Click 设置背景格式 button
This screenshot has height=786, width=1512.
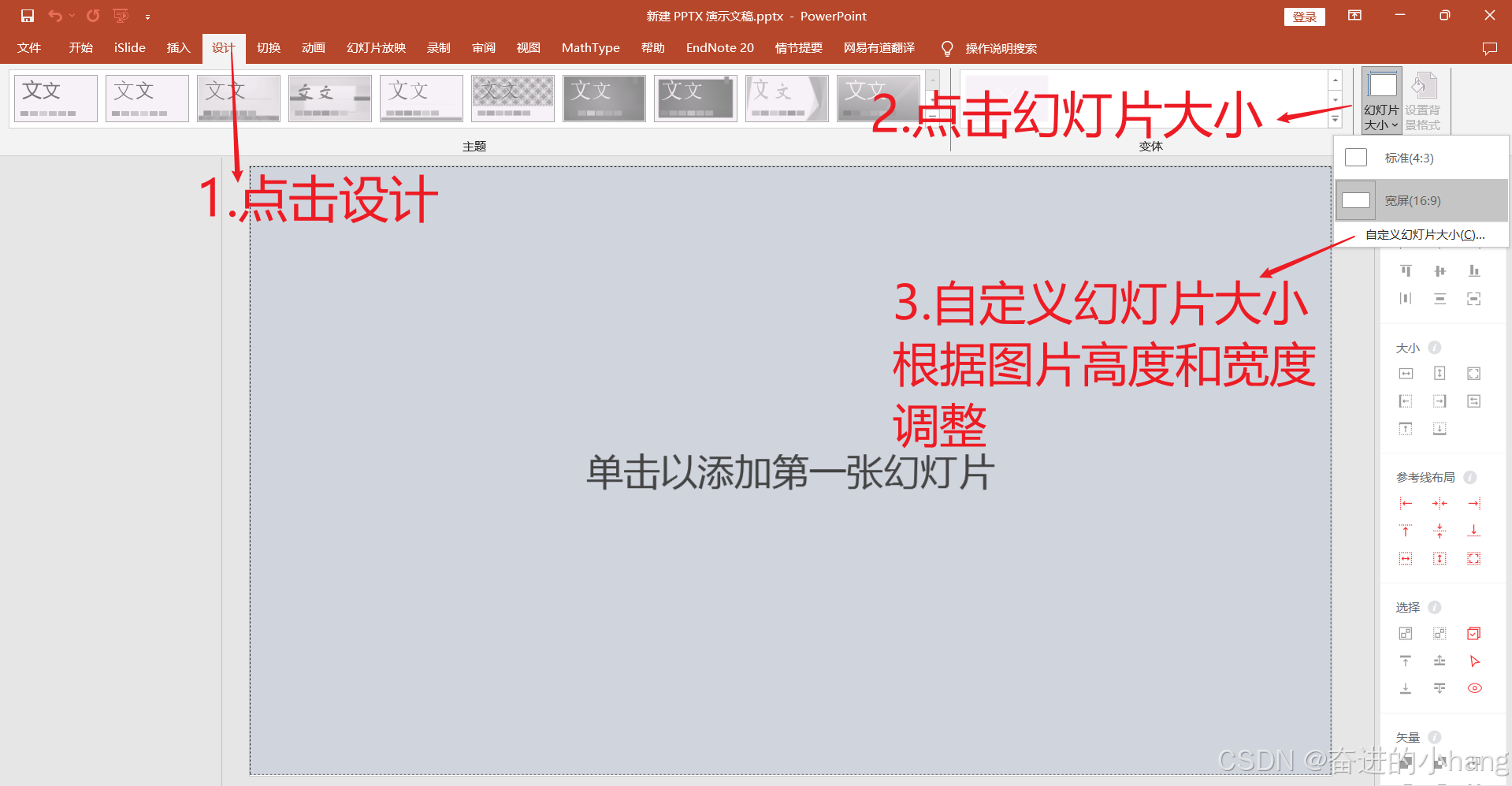click(1423, 101)
